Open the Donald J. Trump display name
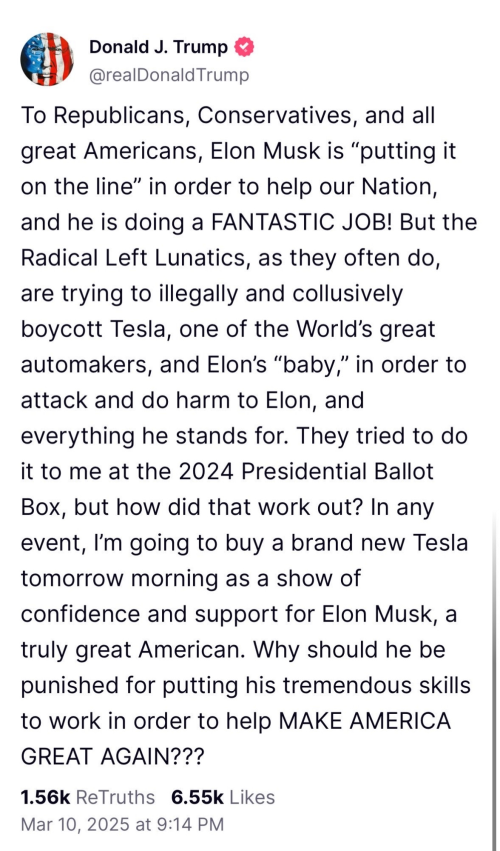 coord(158,48)
